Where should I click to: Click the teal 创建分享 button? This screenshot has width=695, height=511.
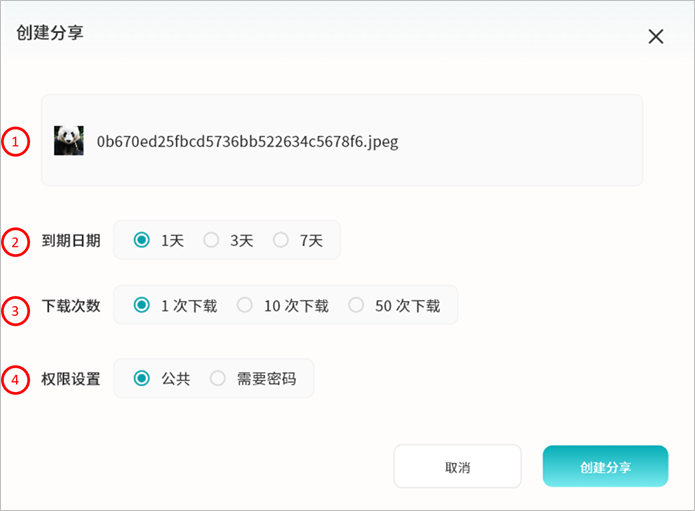(605, 467)
